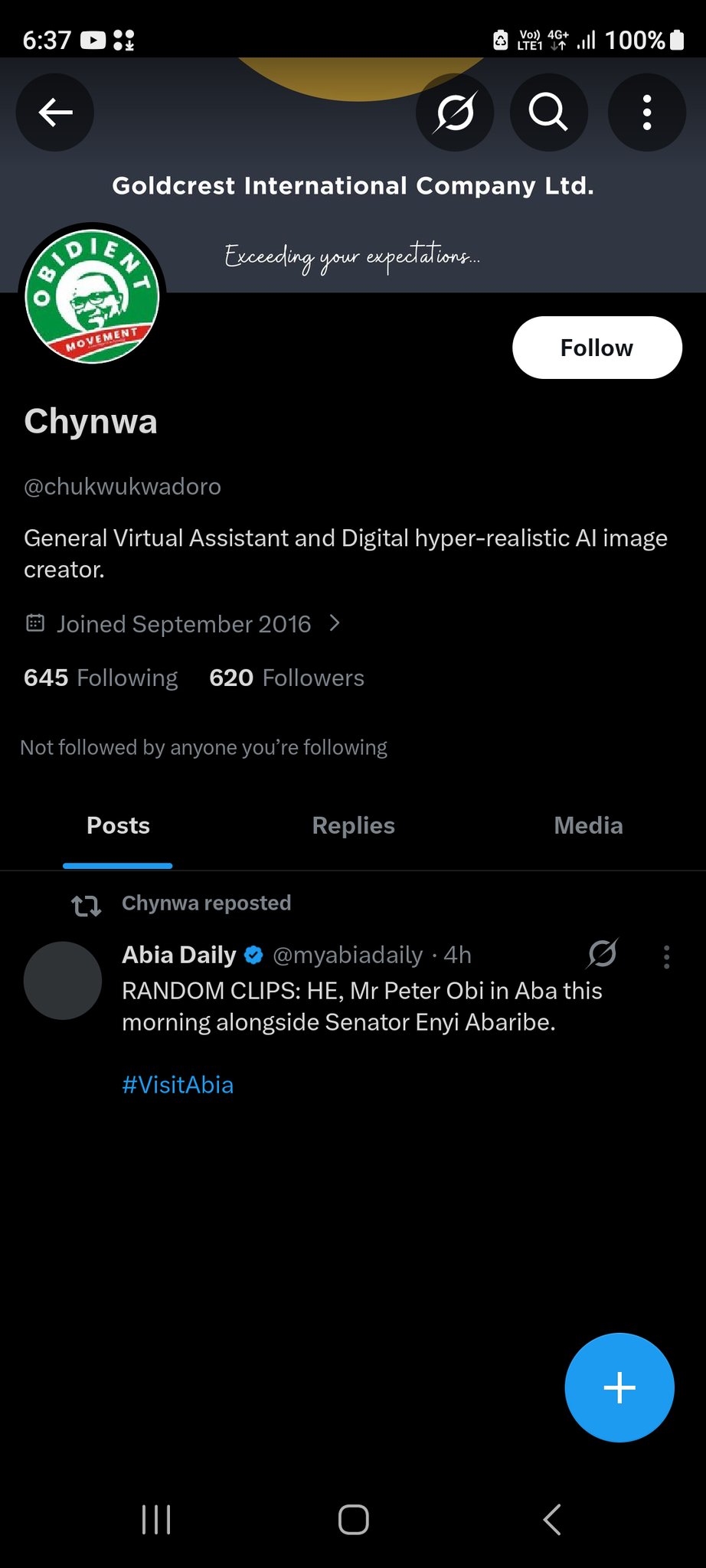The image size is (706, 1568).
Task: Follow the Chynwa account
Action: tap(597, 348)
